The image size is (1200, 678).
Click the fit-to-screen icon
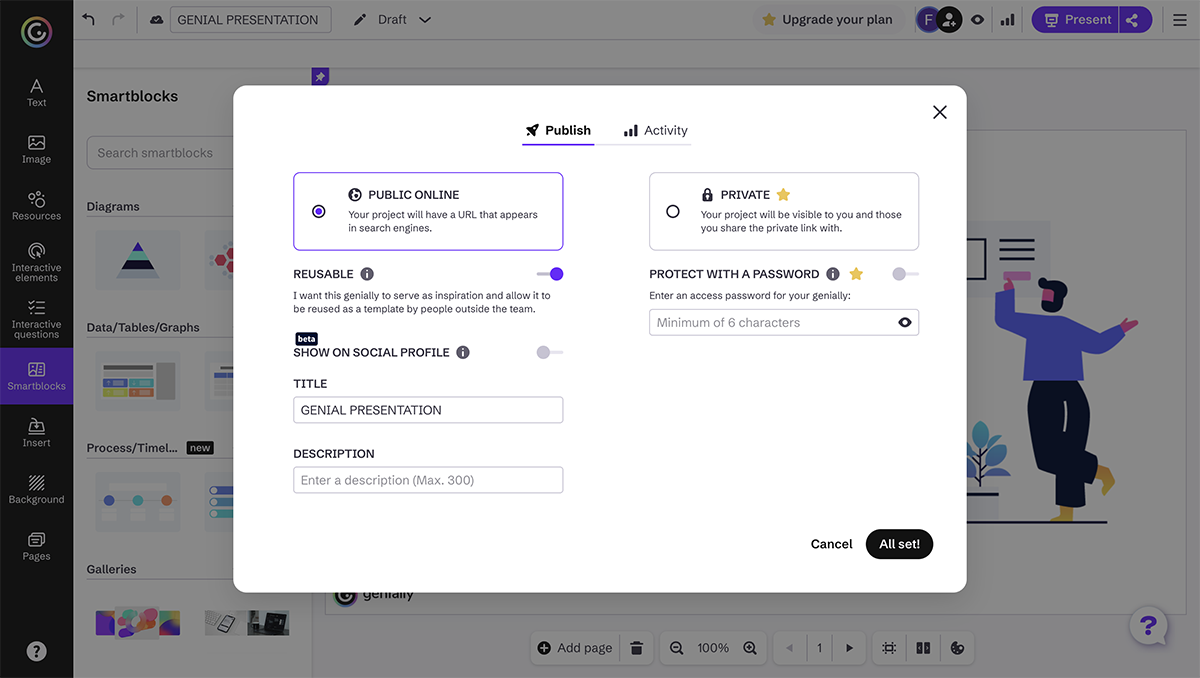889,648
